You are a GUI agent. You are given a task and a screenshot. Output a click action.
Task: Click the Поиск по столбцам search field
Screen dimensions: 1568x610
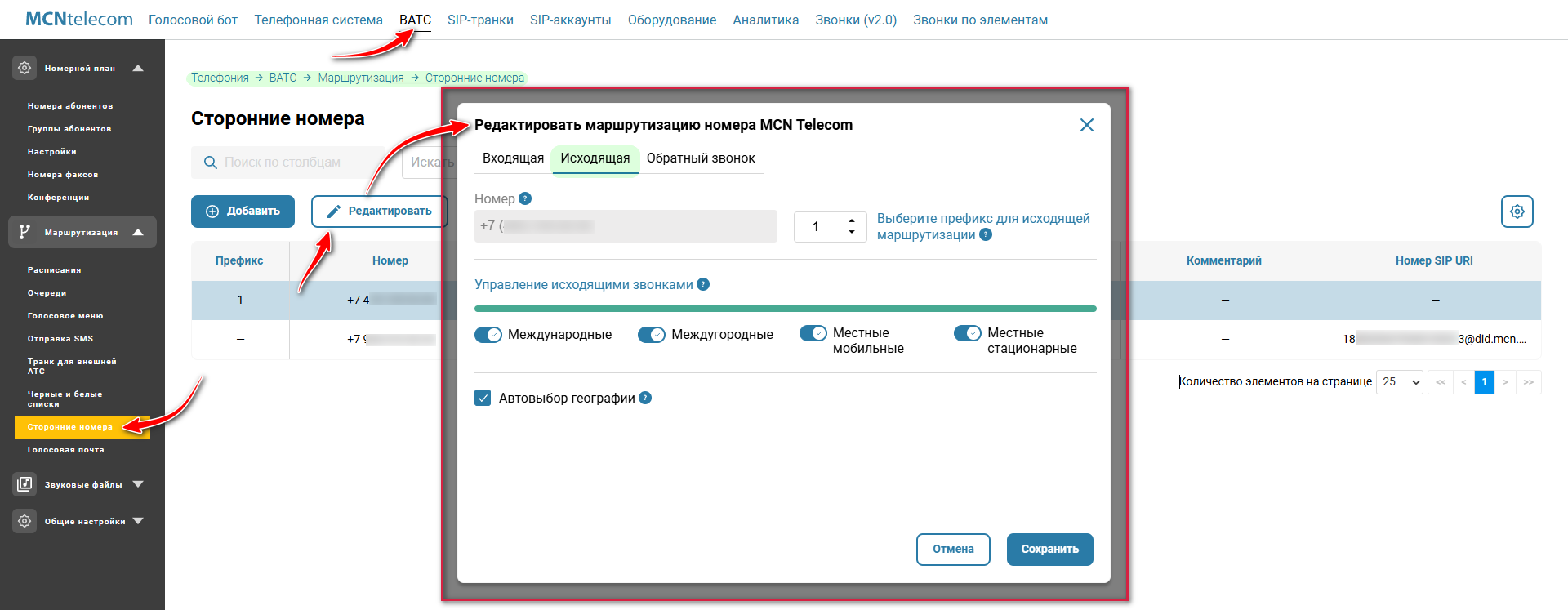pos(288,163)
